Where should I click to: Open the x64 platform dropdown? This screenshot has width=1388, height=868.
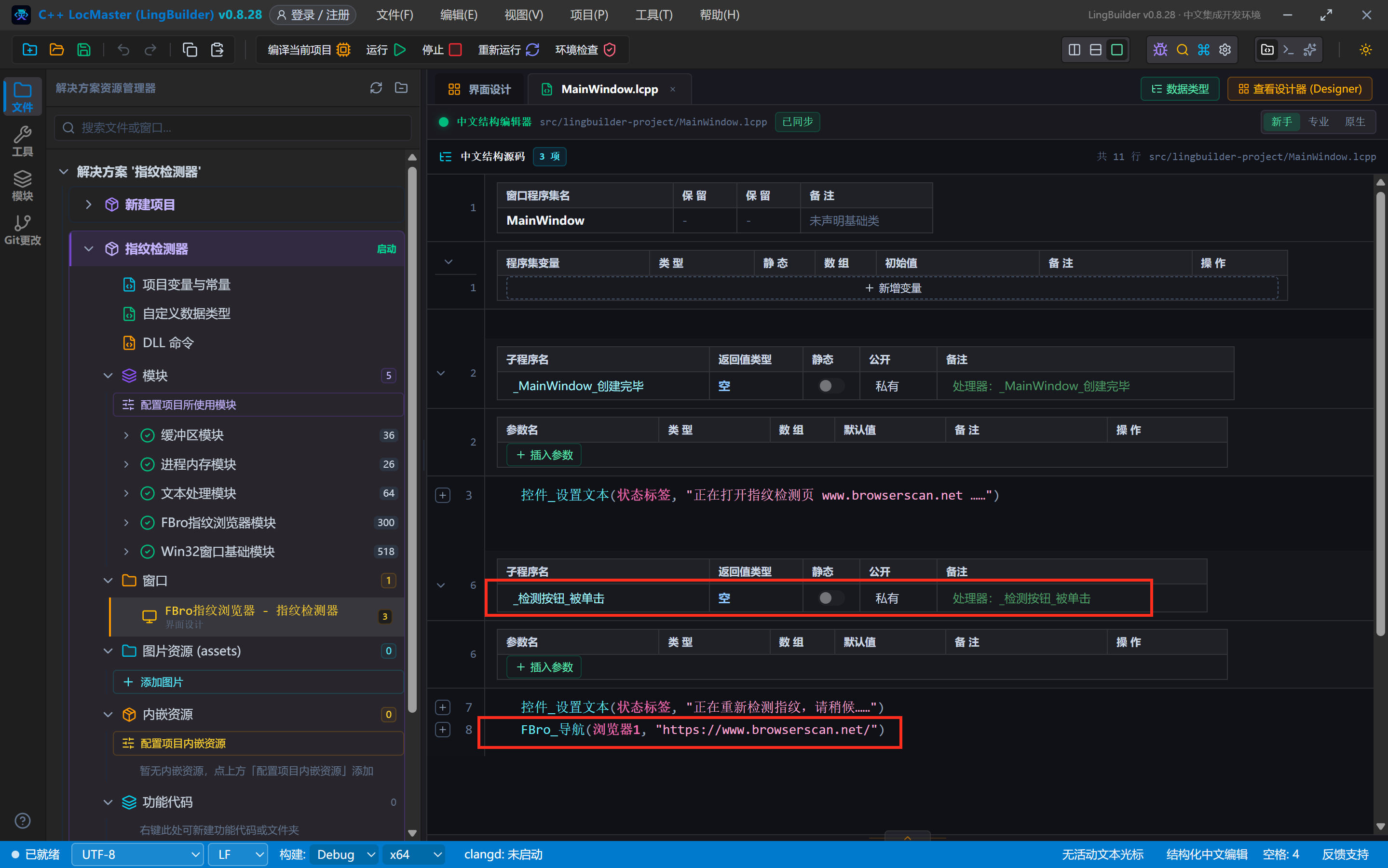tap(414, 854)
